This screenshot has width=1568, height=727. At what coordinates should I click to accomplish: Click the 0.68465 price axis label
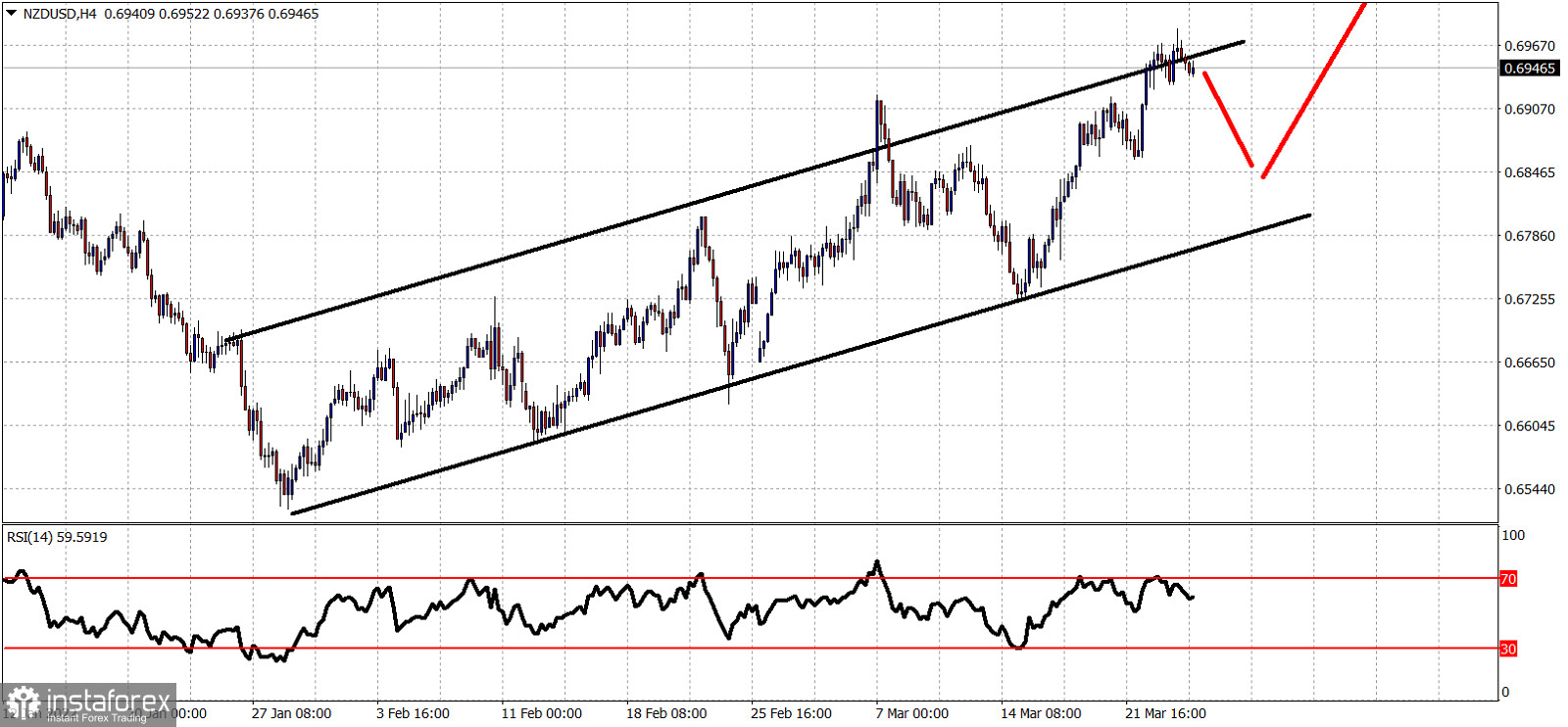point(1529,172)
